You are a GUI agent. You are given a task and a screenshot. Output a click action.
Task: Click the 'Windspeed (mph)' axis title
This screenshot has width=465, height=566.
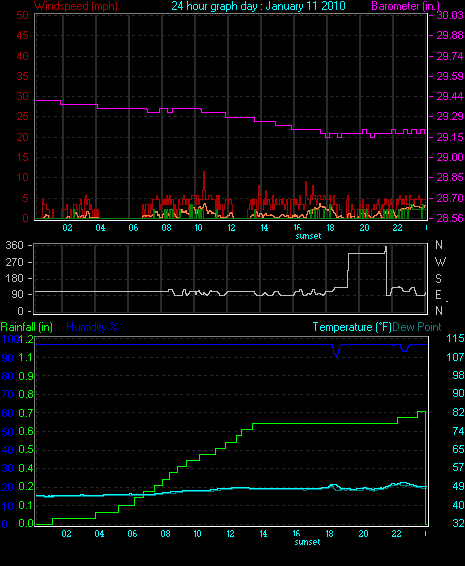[x=76, y=6]
